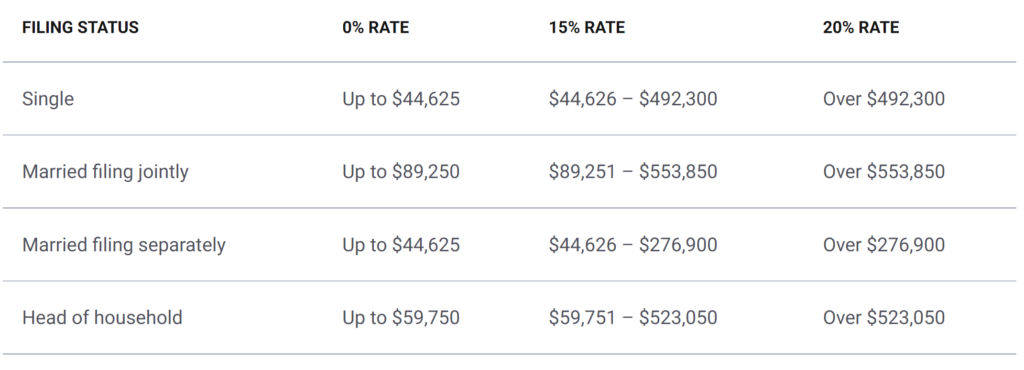
Task: Click the $89,251 – $553,850 cell
Action: (x=633, y=172)
